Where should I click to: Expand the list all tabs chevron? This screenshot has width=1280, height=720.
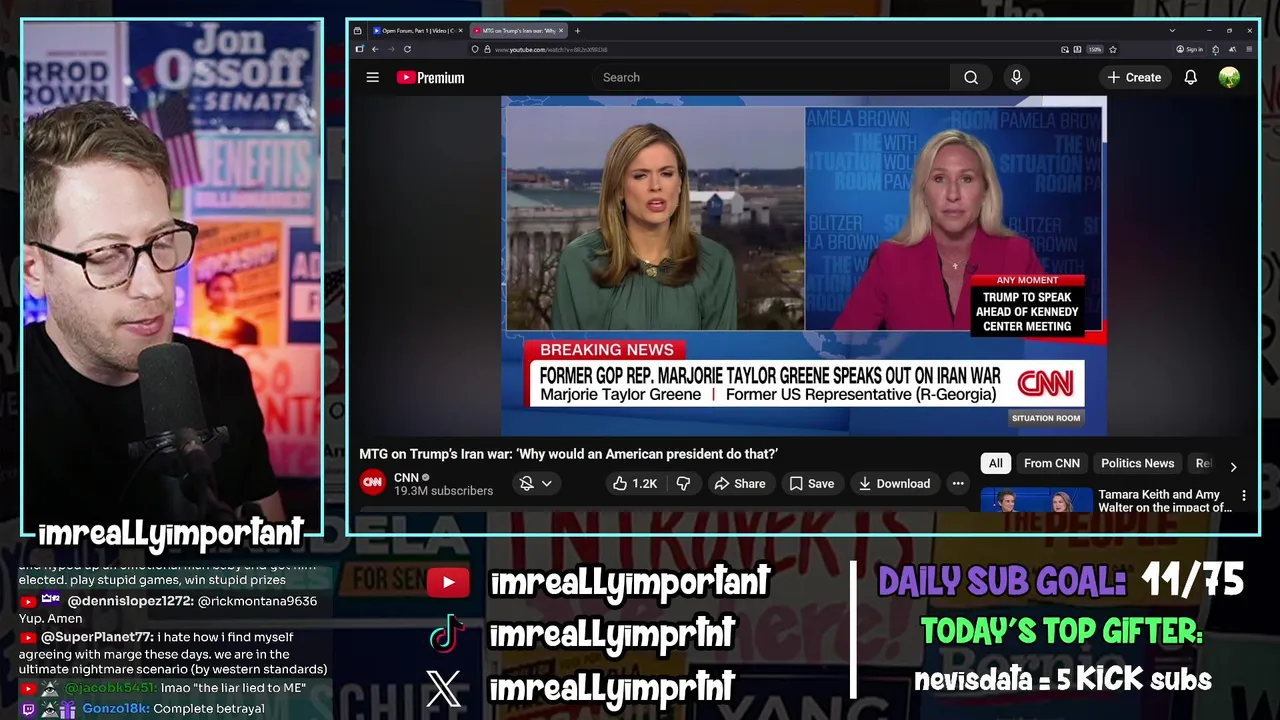pos(1172,31)
